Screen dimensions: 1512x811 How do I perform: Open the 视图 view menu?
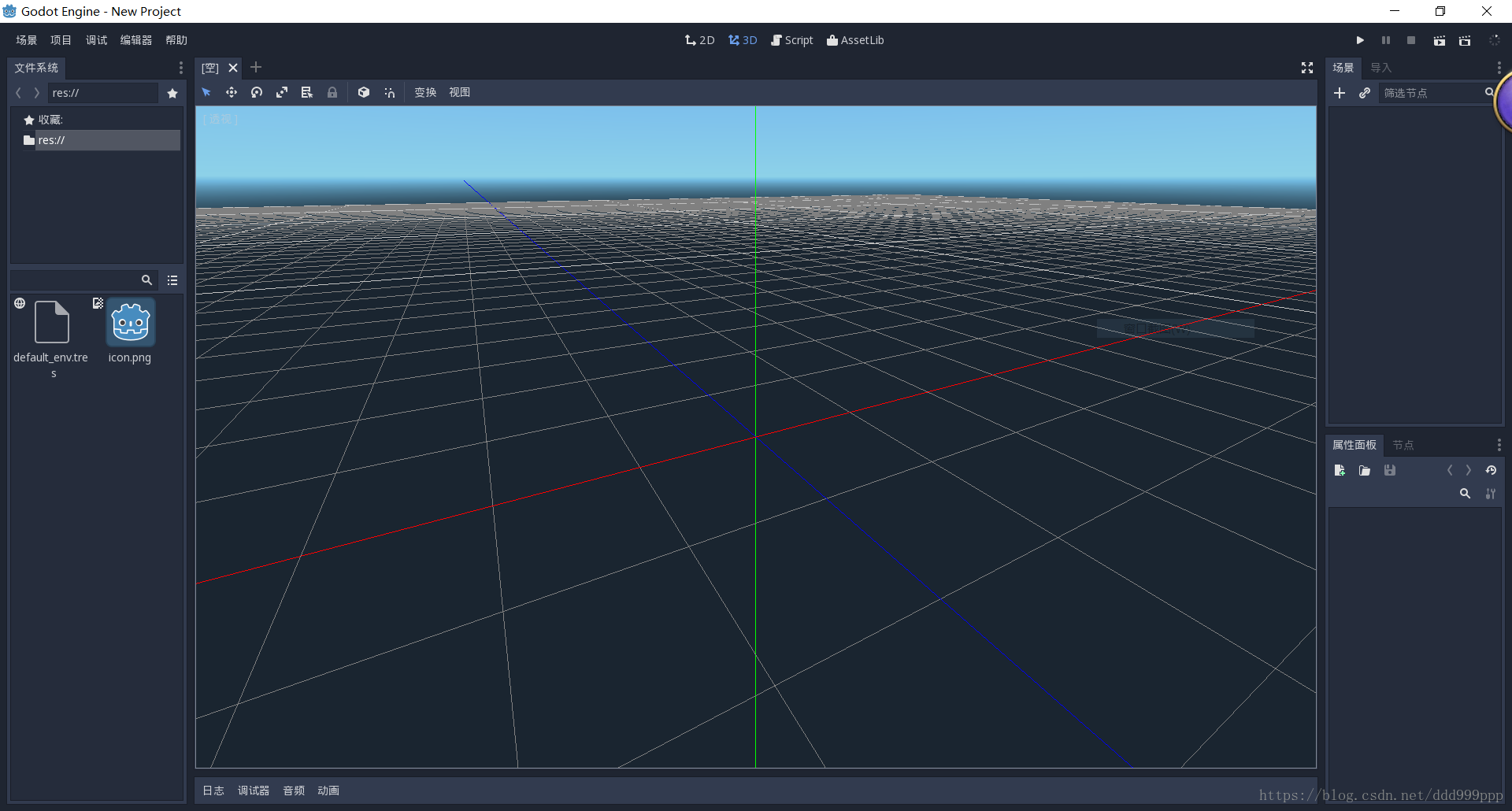(460, 92)
